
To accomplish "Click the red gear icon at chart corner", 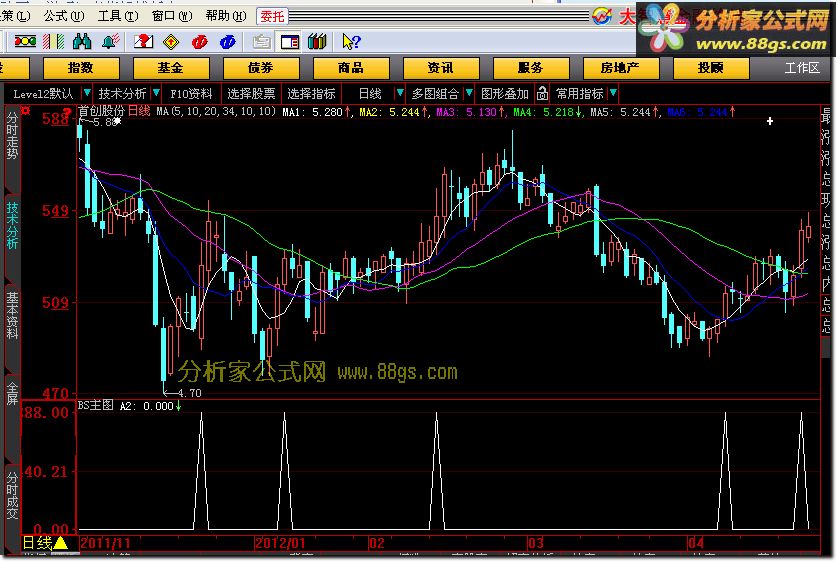I will 25,111.
